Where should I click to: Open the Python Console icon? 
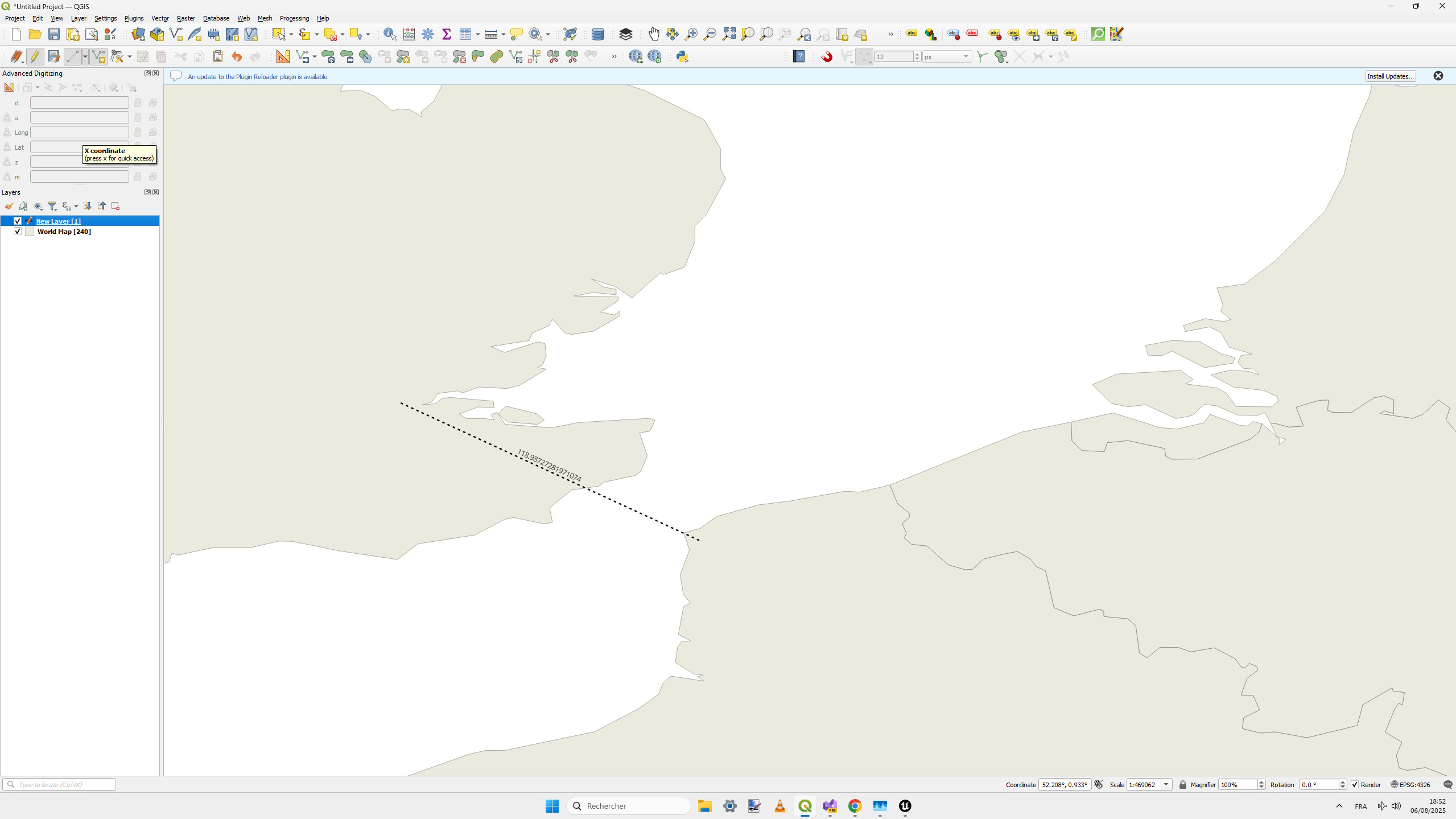point(682,56)
